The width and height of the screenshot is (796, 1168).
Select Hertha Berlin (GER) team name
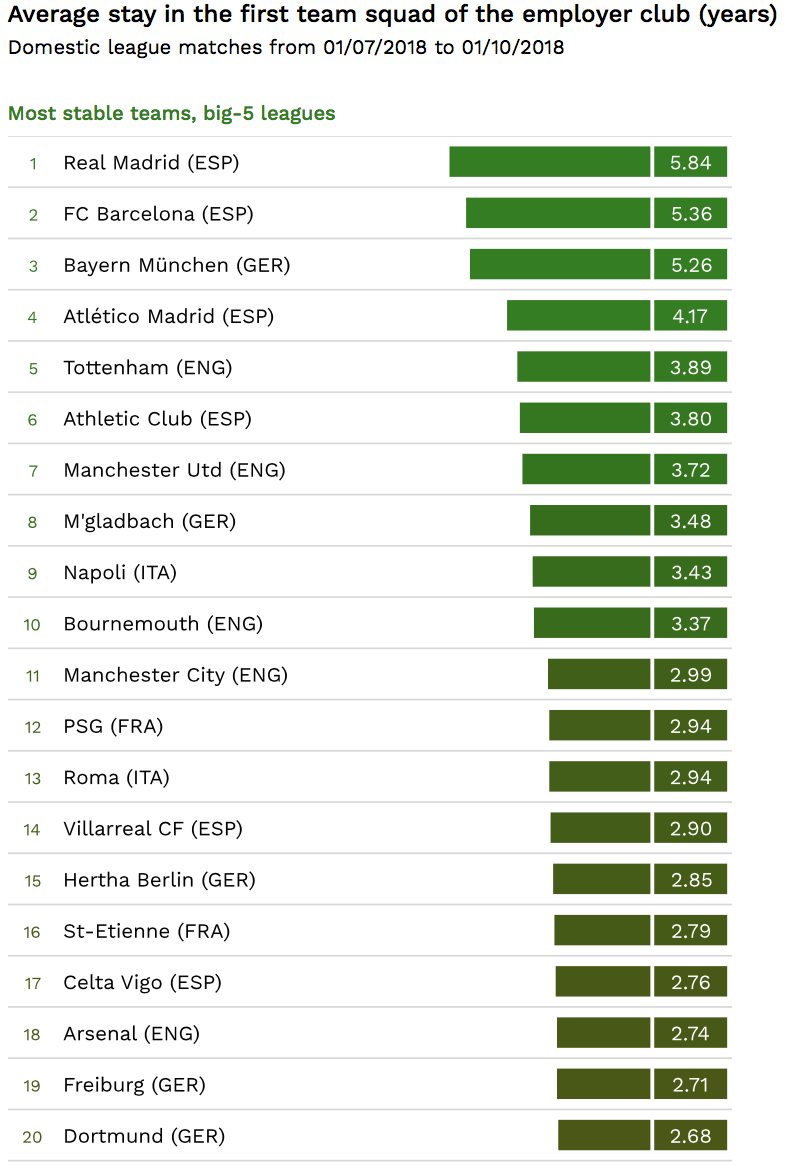point(159,880)
